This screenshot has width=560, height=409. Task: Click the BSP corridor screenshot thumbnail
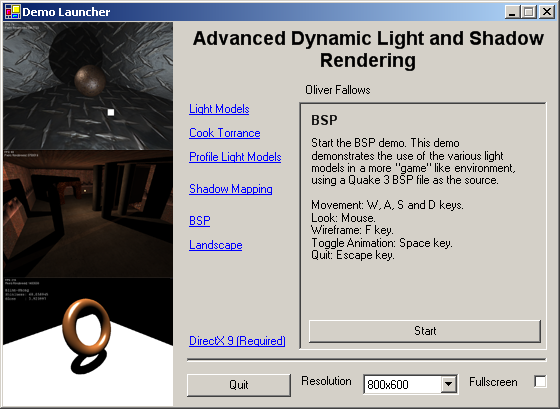click(88, 214)
